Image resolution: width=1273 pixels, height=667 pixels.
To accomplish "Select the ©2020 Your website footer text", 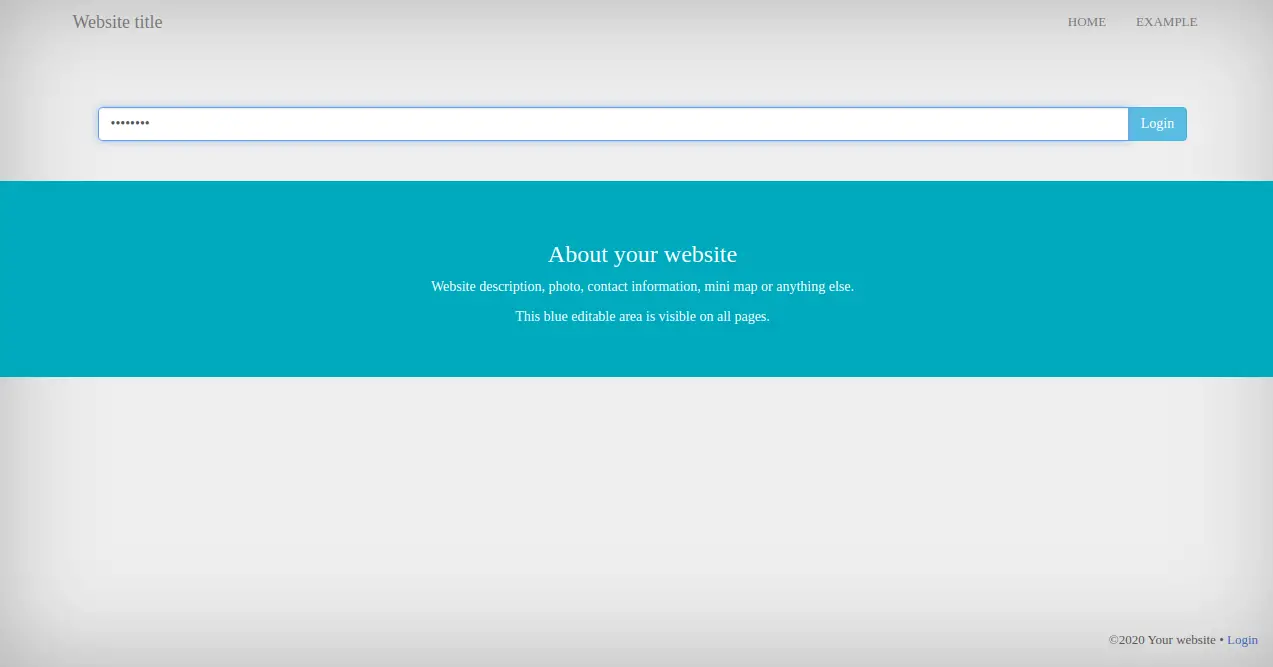I will tap(1162, 640).
